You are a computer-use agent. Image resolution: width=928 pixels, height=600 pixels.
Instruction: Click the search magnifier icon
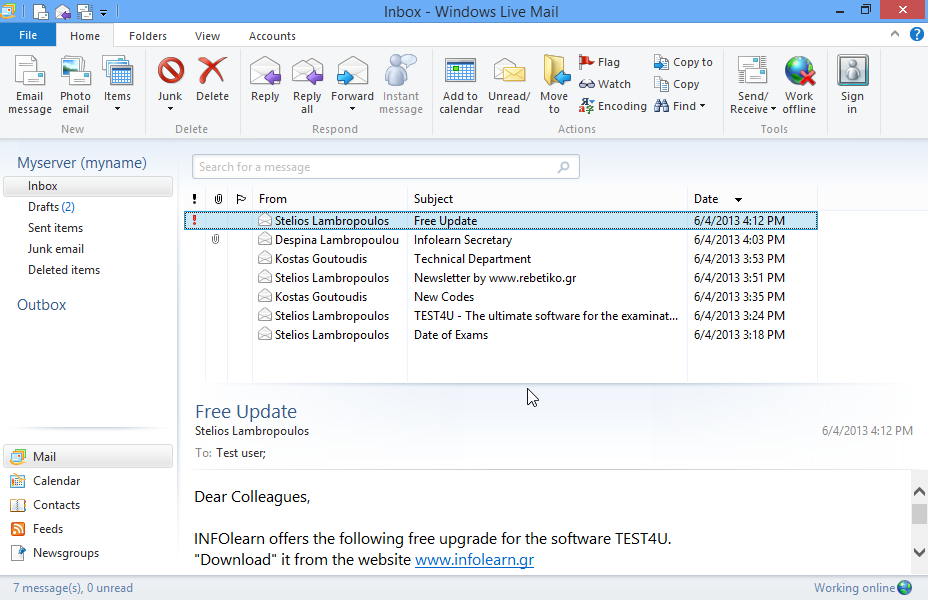coord(563,167)
